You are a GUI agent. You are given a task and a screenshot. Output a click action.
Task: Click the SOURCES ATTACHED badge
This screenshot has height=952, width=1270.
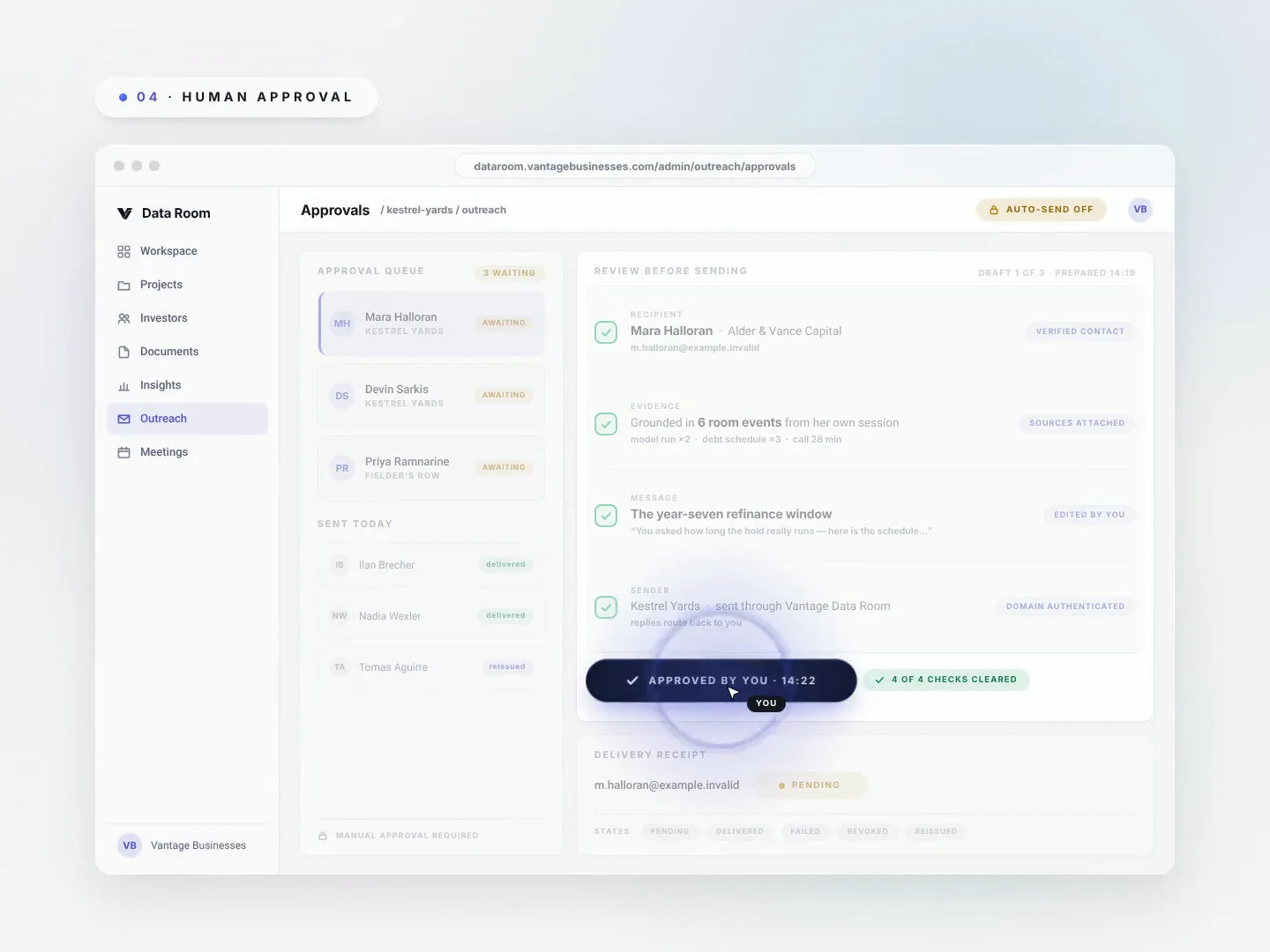click(x=1077, y=423)
